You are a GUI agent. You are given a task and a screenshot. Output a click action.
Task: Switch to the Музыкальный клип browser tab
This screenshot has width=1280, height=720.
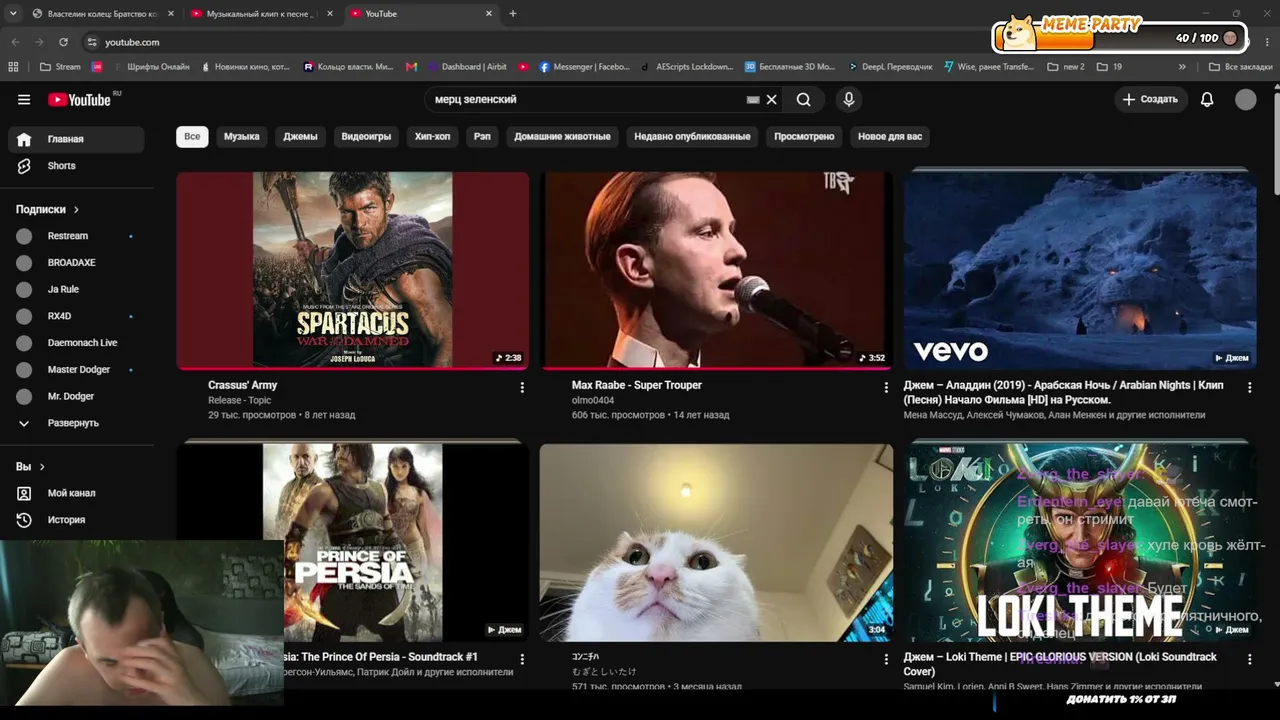tap(262, 14)
